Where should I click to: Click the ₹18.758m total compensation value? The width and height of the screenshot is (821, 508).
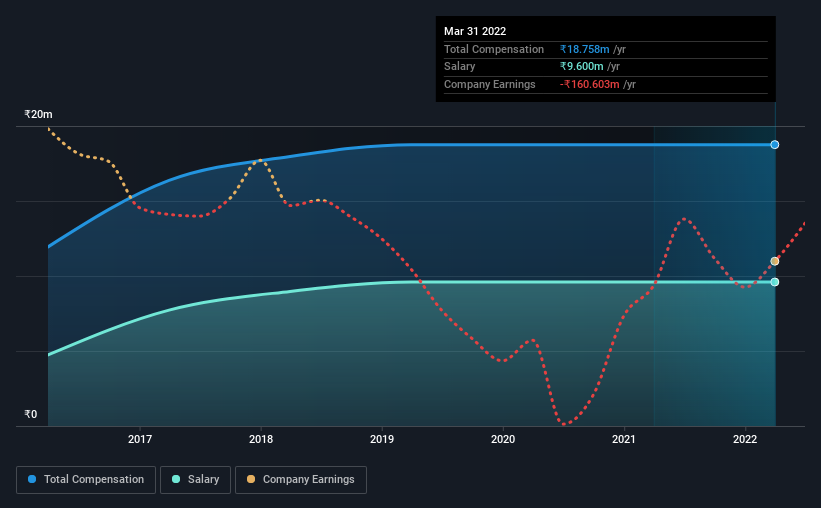(584, 49)
